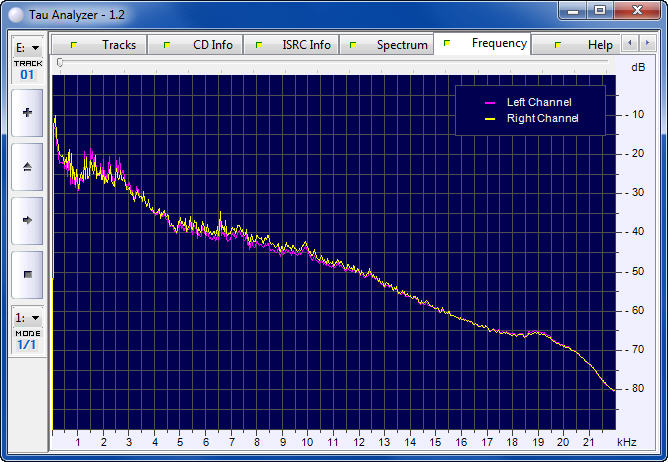This screenshot has height=462, width=668.
Task: Click the mode 1/1 indicator
Action: (x=27, y=345)
